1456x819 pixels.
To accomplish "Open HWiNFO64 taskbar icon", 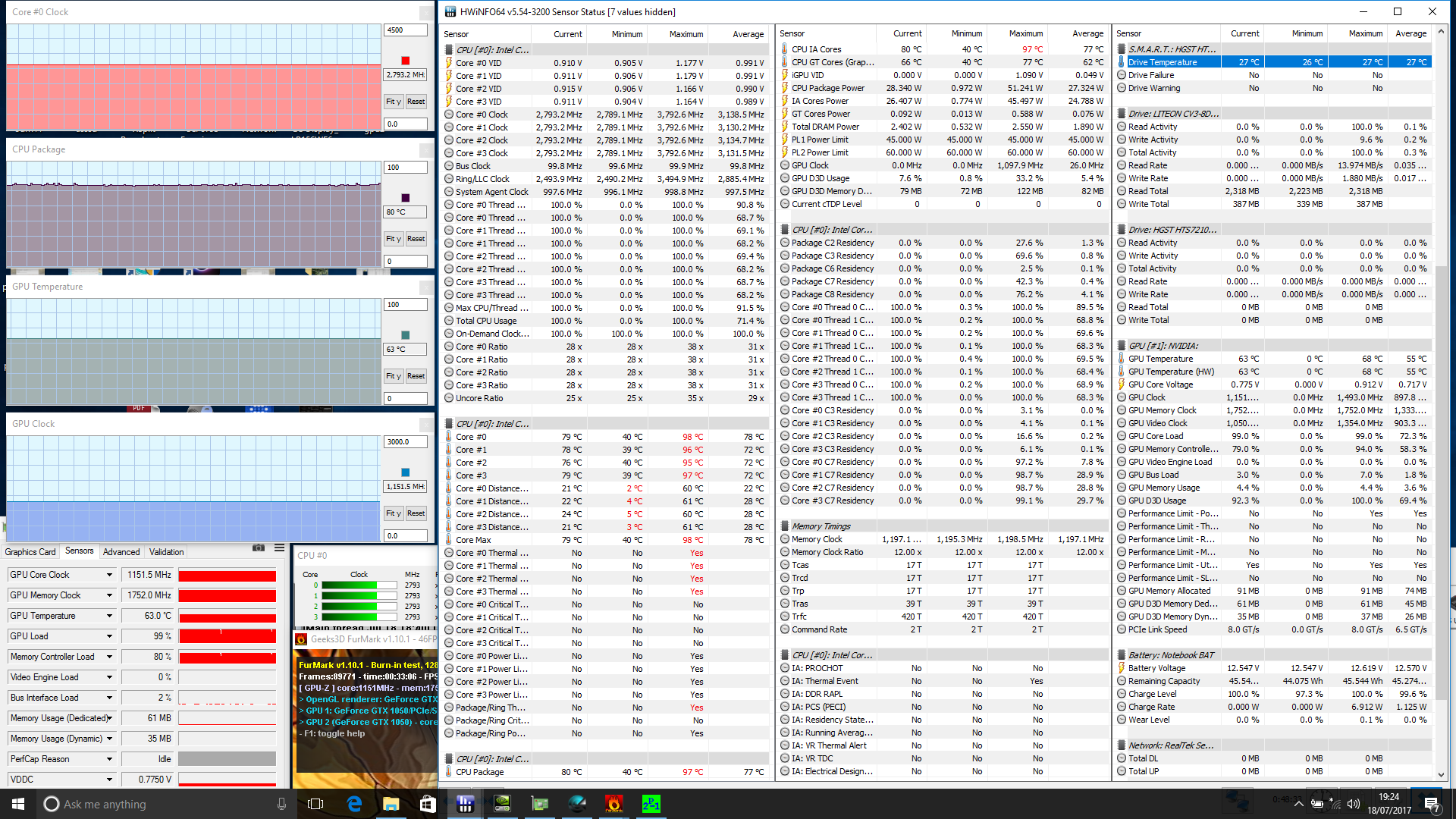I will (x=465, y=804).
